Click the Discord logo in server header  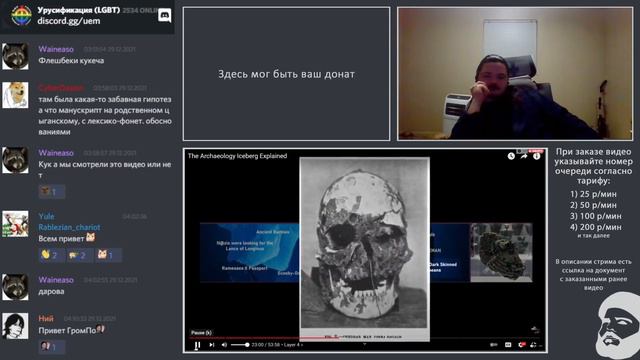164,16
